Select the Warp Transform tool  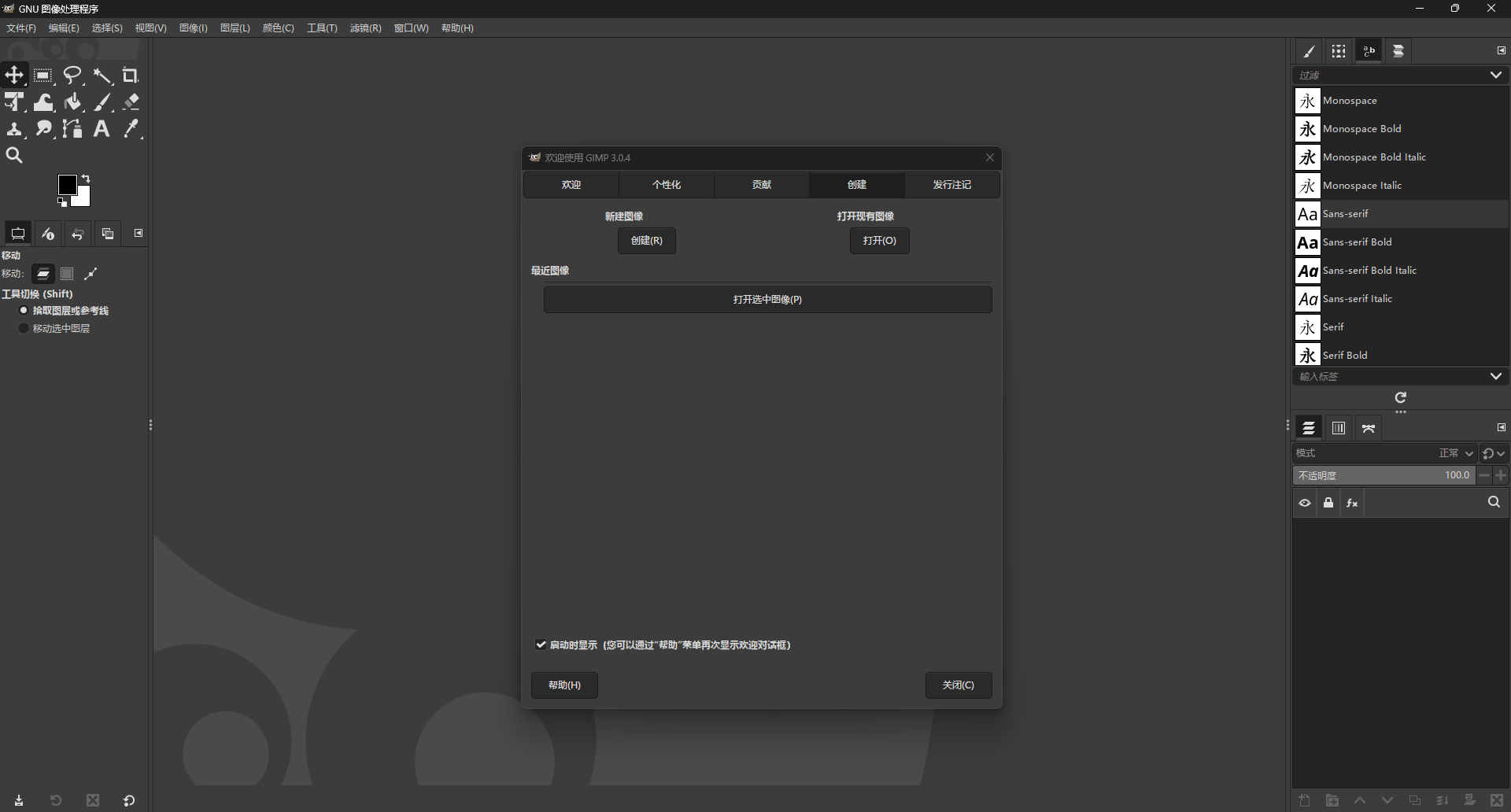tap(43, 102)
